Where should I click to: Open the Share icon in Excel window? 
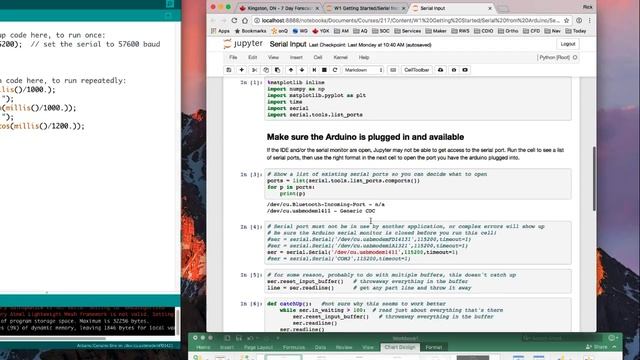[x=596, y=347]
